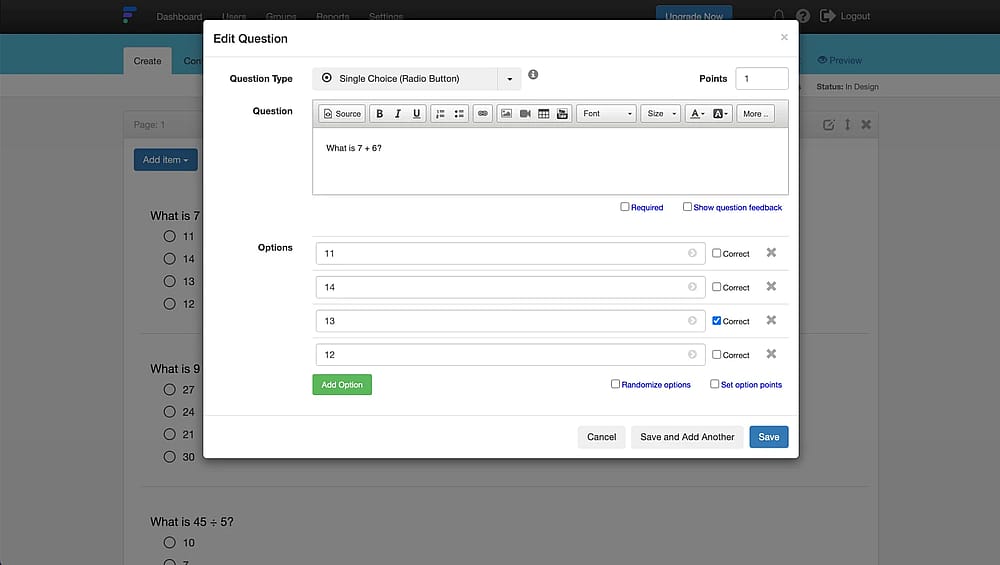Click the option 11 text field
The width and height of the screenshot is (1000, 565).
(x=510, y=253)
